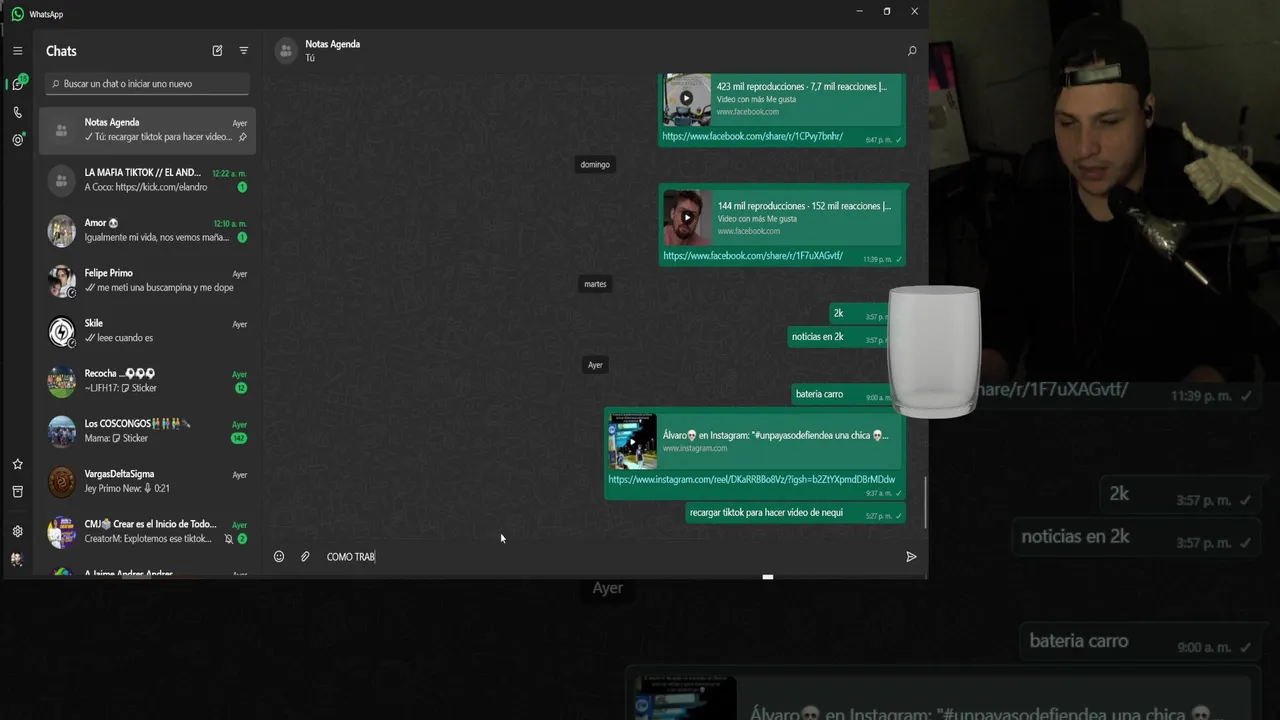This screenshot has width=1280, height=720.
Task: Open the profile avatar in sidebar
Action: pos(17,560)
